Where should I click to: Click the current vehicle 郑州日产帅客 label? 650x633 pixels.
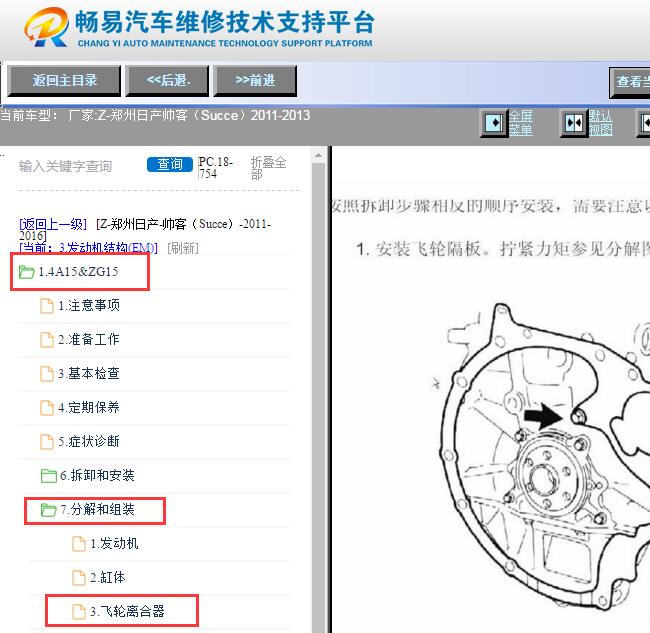(x=155, y=115)
